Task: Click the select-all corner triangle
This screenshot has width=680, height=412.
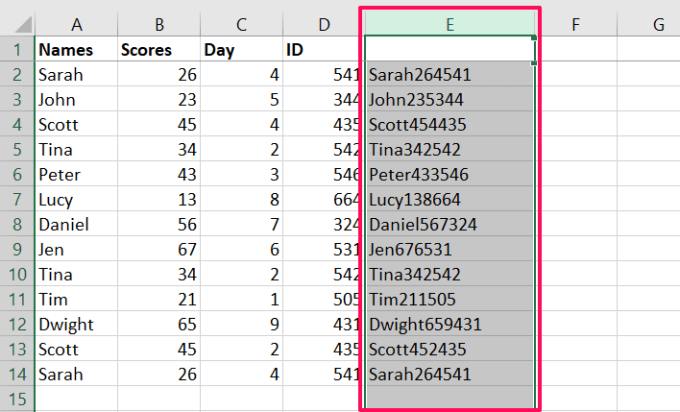Action: pos(17,24)
